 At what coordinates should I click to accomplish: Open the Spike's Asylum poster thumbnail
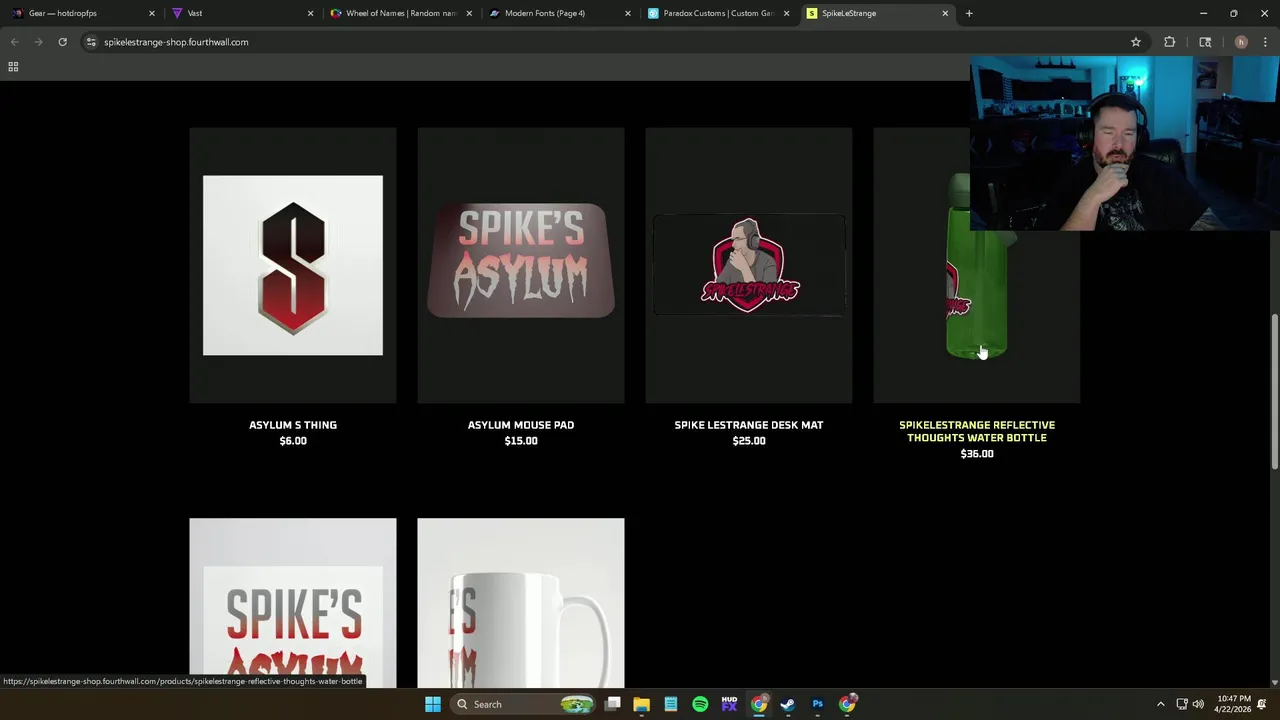click(293, 603)
